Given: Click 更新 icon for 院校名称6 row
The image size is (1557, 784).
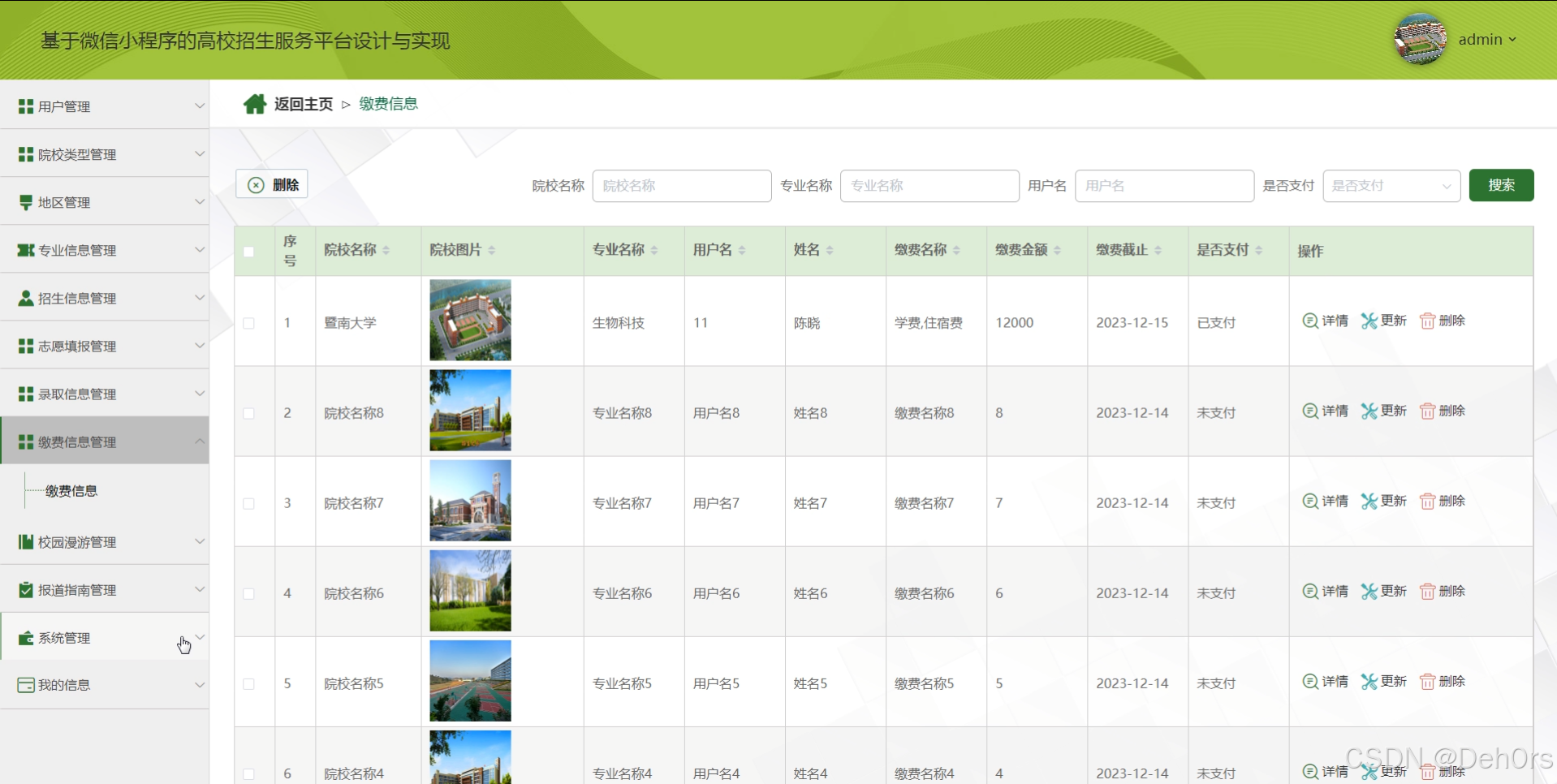Looking at the screenshot, I should [x=1369, y=591].
